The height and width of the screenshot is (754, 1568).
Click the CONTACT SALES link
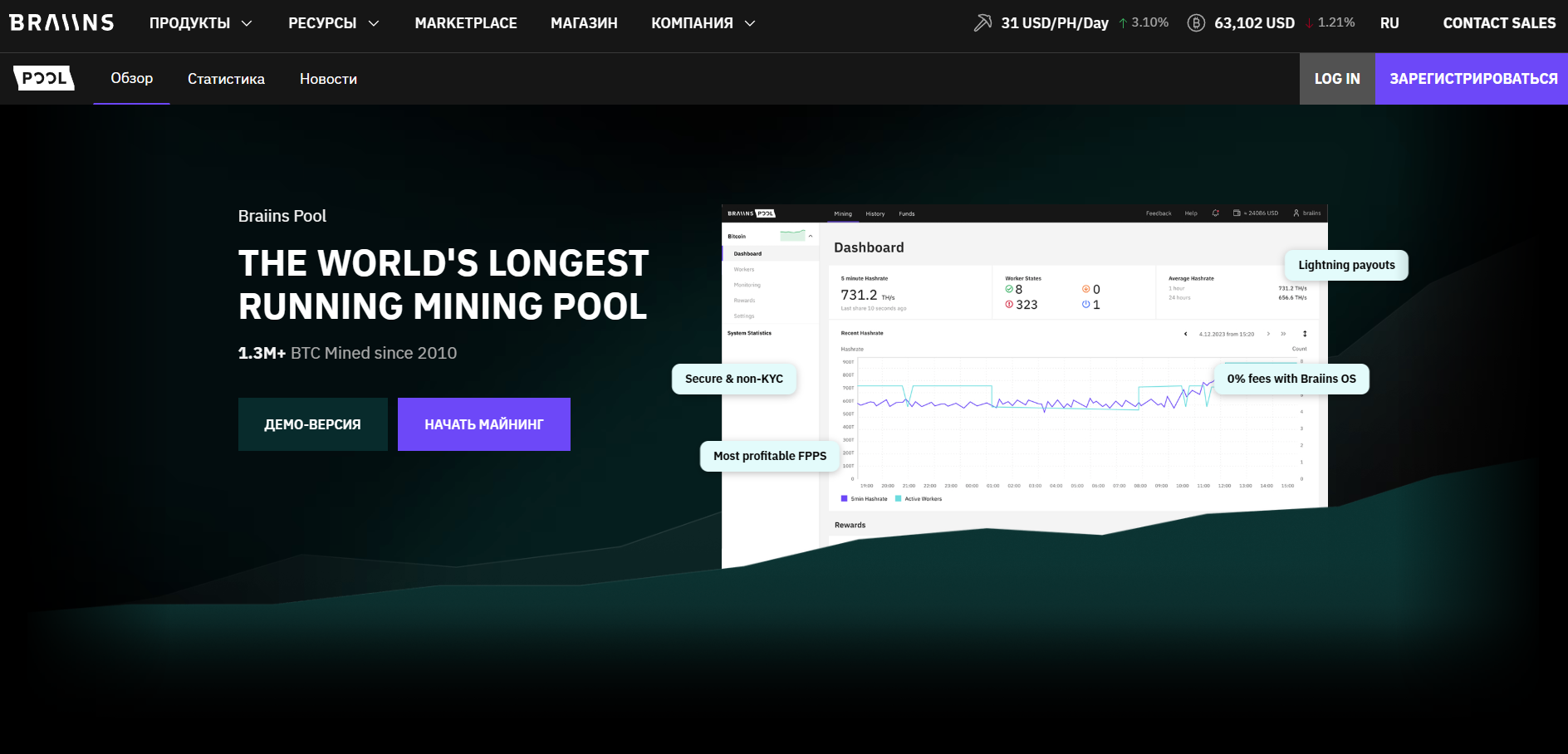click(x=1499, y=23)
